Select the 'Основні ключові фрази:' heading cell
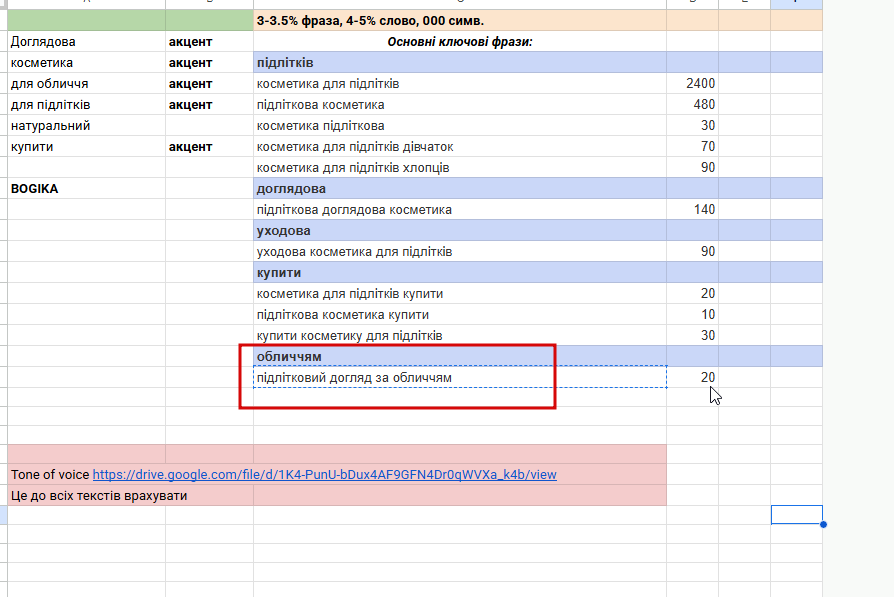This screenshot has height=597, width=894. [x=460, y=42]
